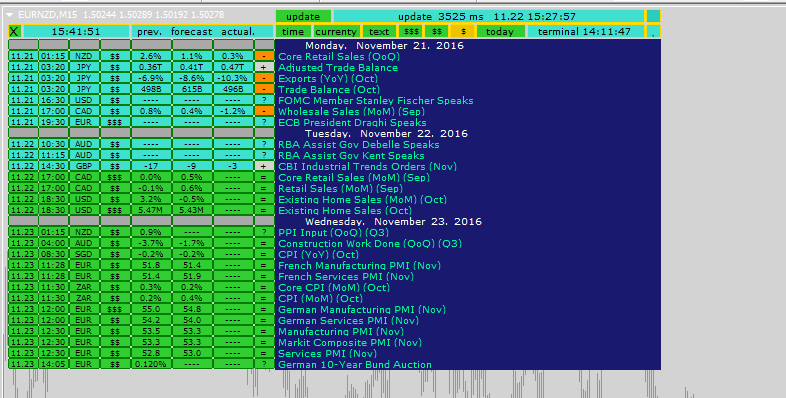This screenshot has height=398, width=786.
Task: Enable the $$ medium-impact filter
Action: coord(437,32)
